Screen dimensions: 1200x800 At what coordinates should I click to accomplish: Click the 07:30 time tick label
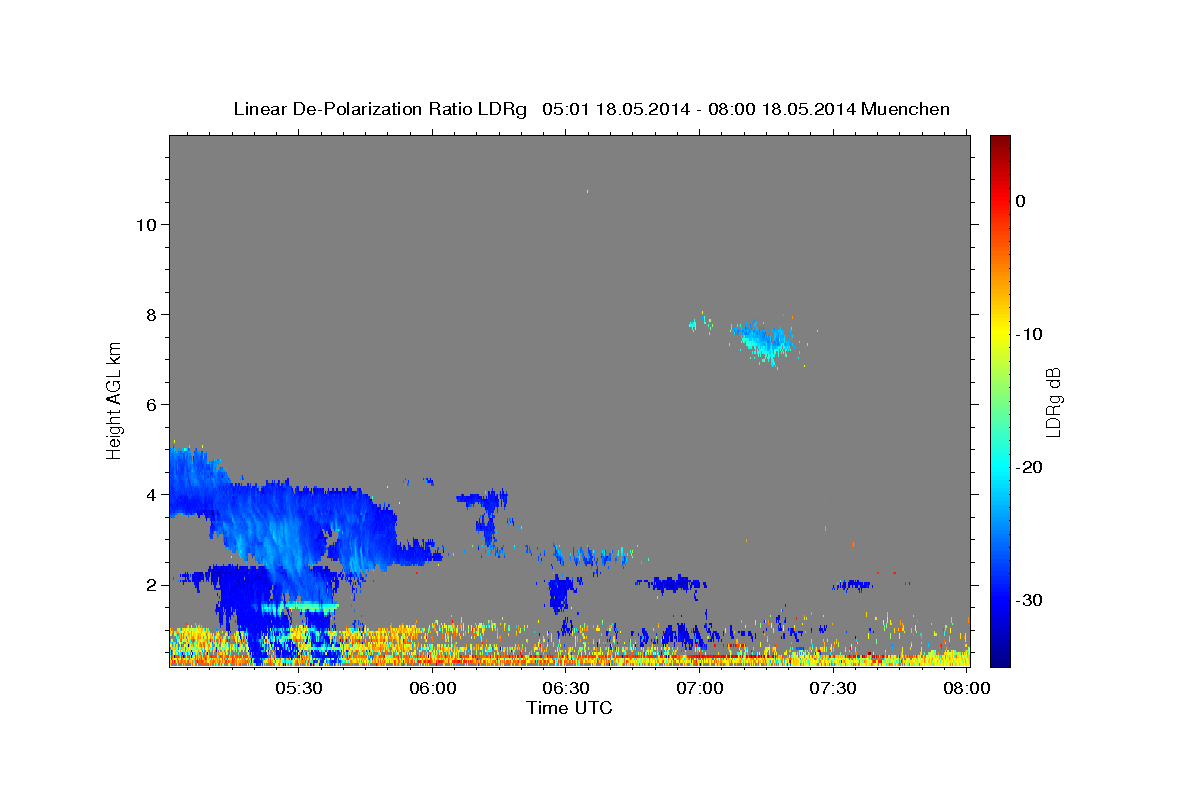[x=833, y=689]
